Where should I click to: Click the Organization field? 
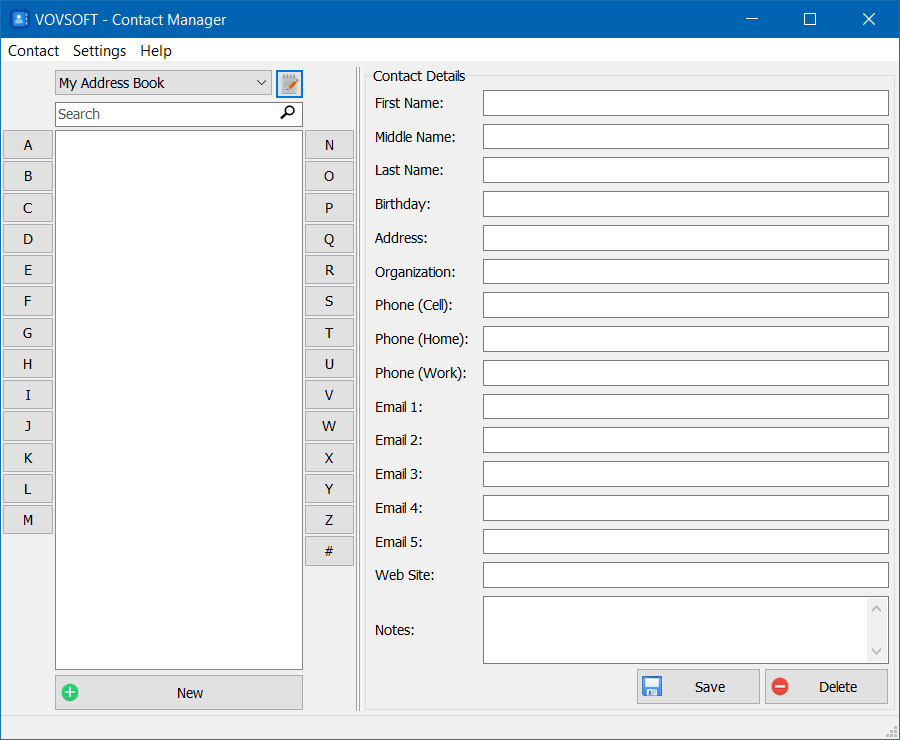(685, 272)
